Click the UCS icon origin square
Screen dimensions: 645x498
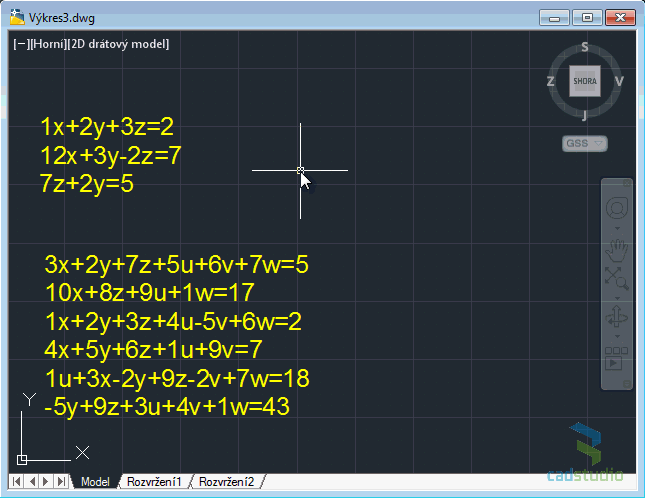[x=22, y=459]
